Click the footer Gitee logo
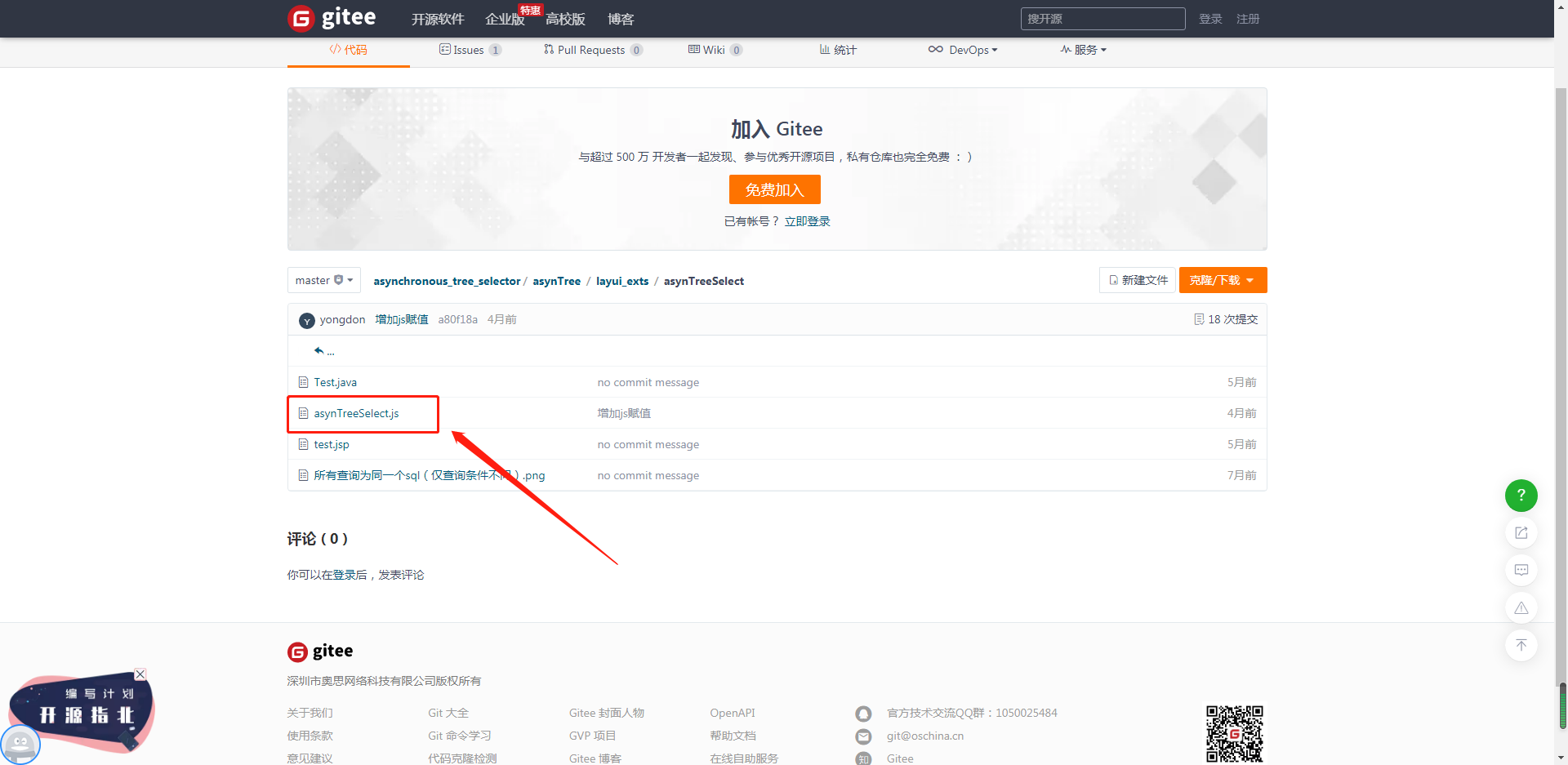 [320, 651]
